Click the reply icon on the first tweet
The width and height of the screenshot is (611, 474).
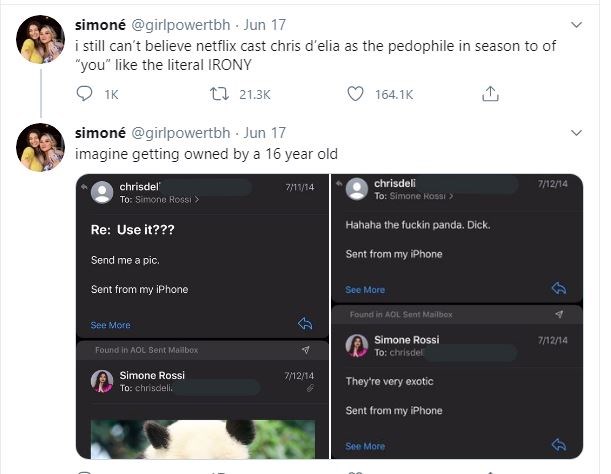(x=86, y=94)
